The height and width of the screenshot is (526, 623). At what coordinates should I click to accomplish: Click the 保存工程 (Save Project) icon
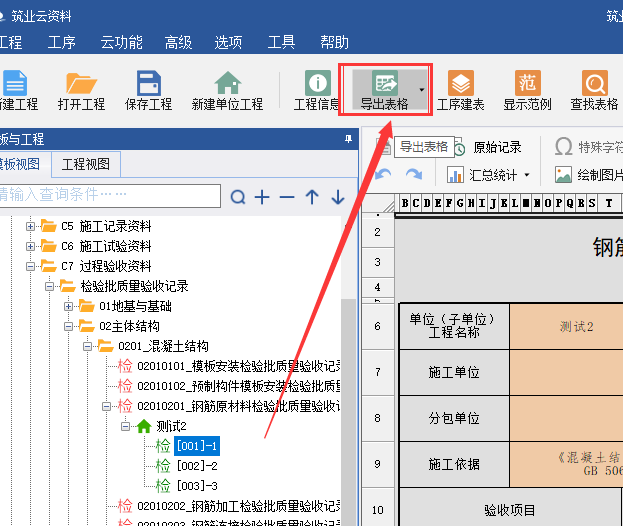coord(149,91)
